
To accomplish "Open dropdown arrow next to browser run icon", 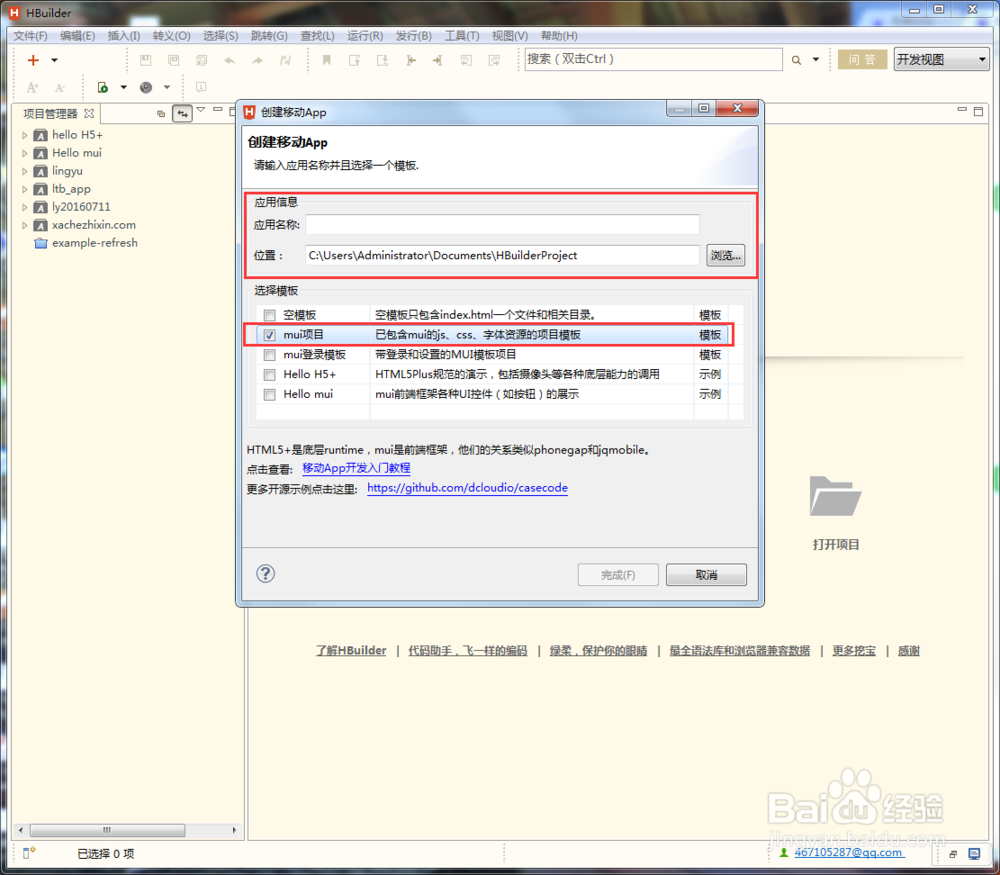I will click(166, 87).
